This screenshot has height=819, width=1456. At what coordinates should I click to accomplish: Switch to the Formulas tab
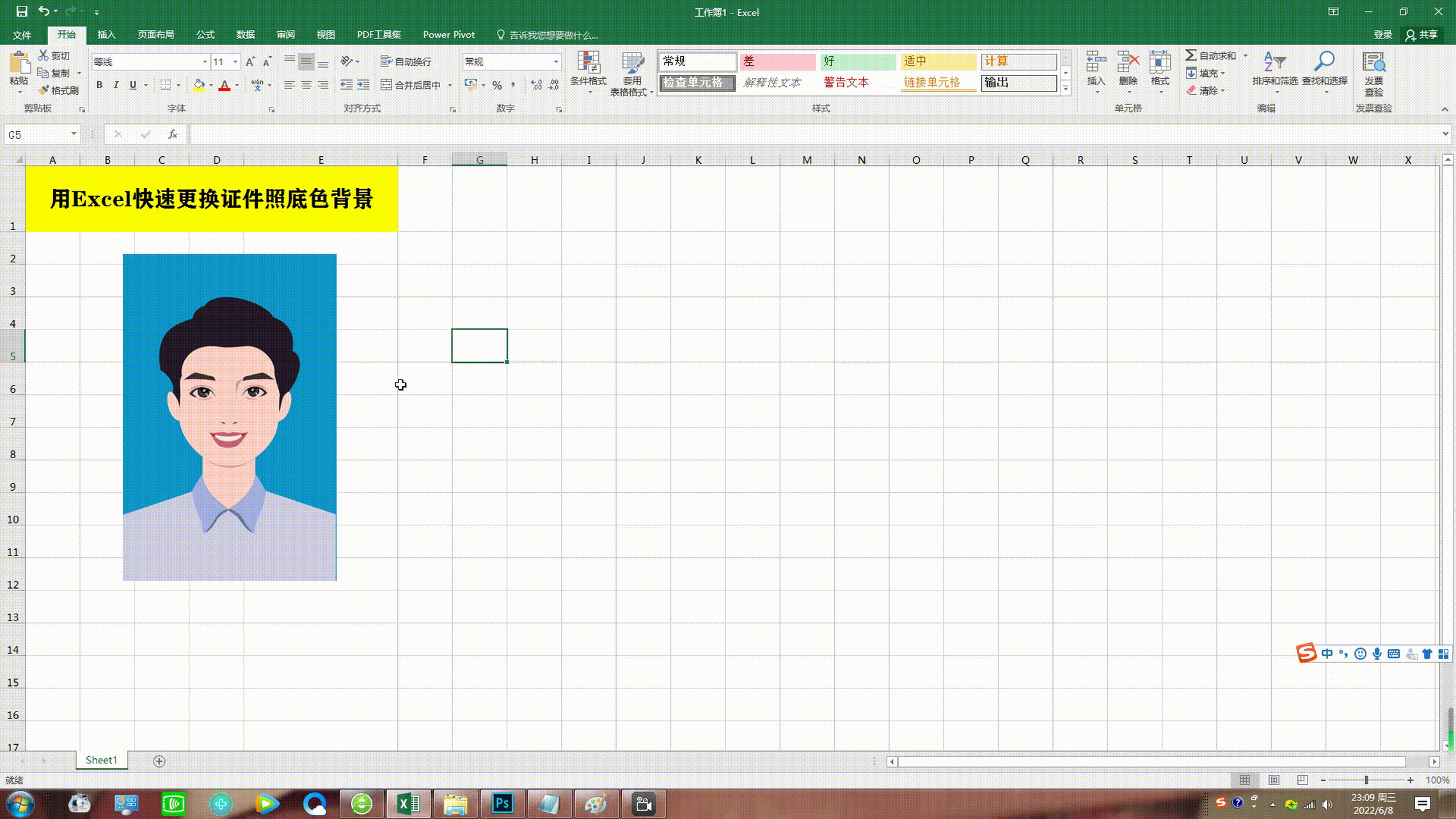click(x=205, y=35)
